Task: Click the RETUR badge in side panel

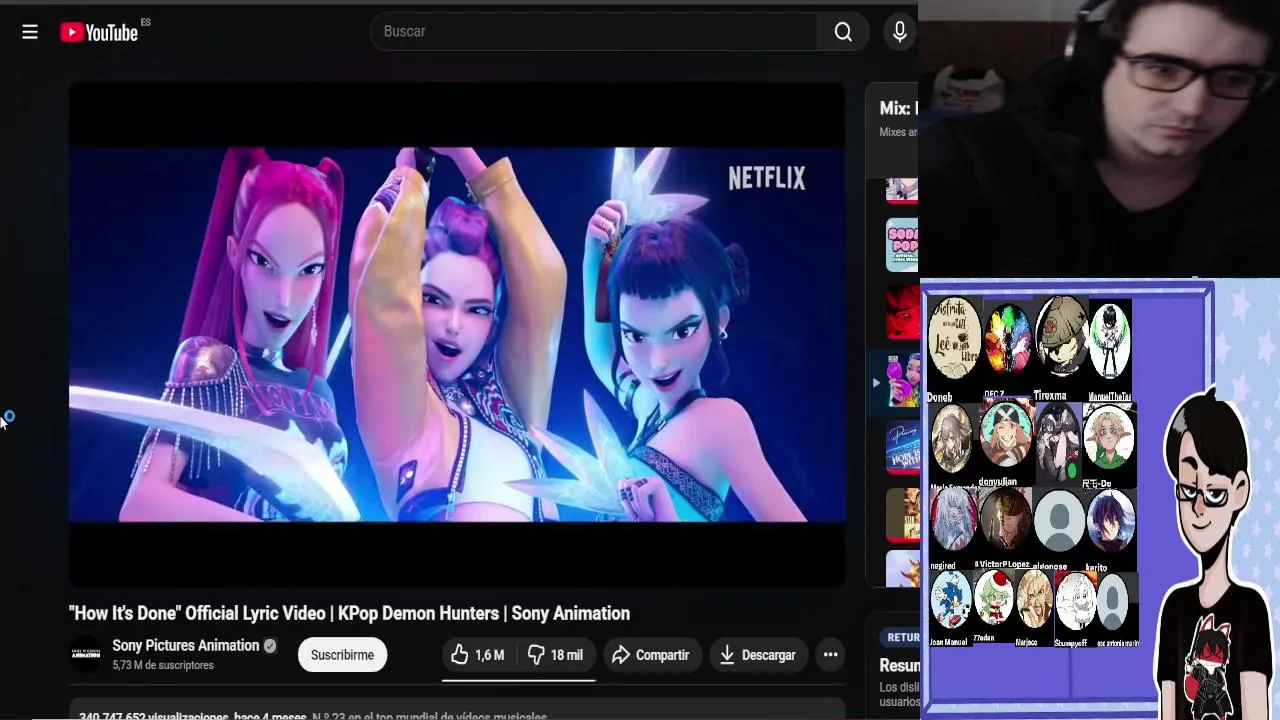Action: (902, 637)
